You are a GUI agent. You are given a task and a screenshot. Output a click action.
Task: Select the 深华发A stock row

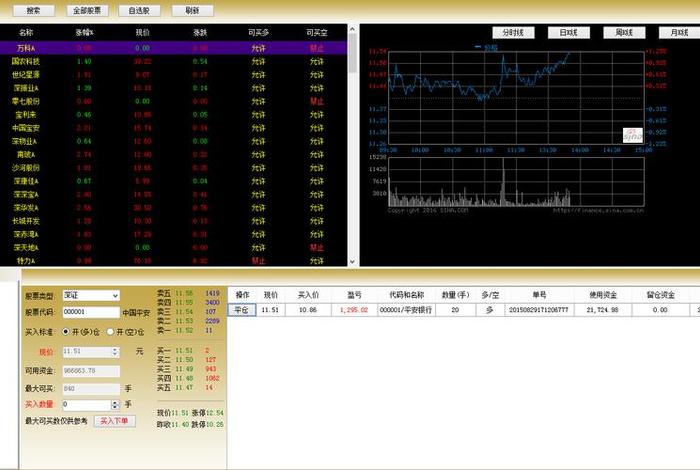coord(173,208)
